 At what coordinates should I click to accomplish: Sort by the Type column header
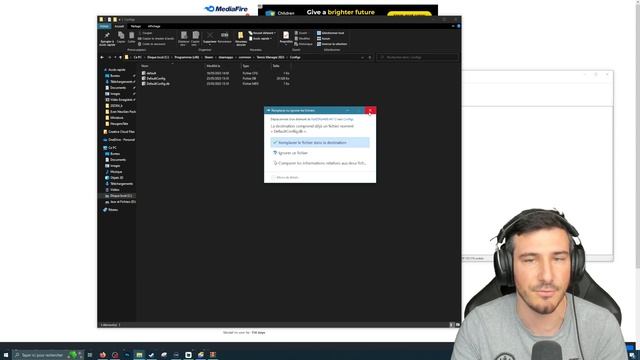click(246, 66)
